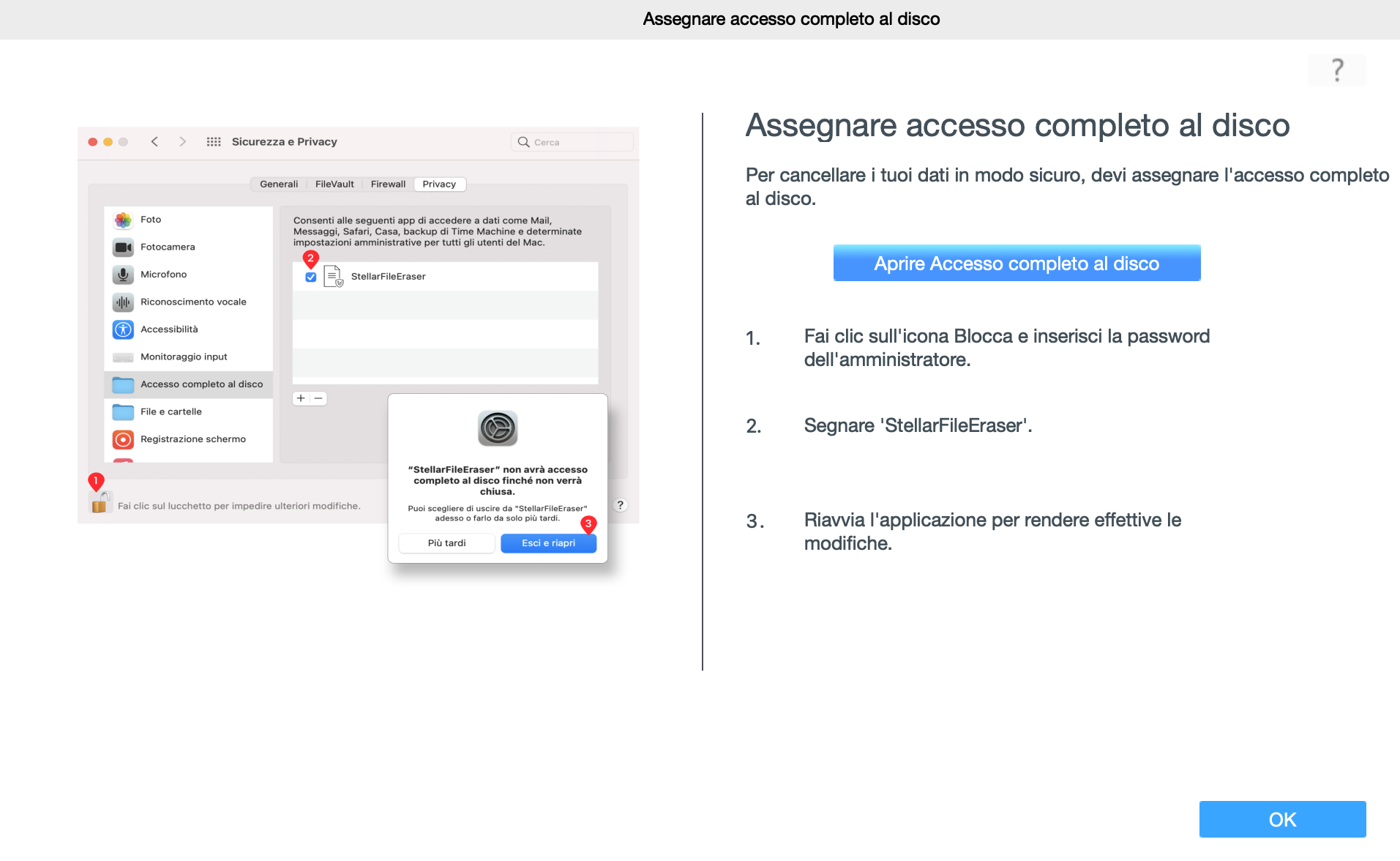
Task: Select the Registrazione schermo record icon
Action: pyautogui.click(x=123, y=439)
